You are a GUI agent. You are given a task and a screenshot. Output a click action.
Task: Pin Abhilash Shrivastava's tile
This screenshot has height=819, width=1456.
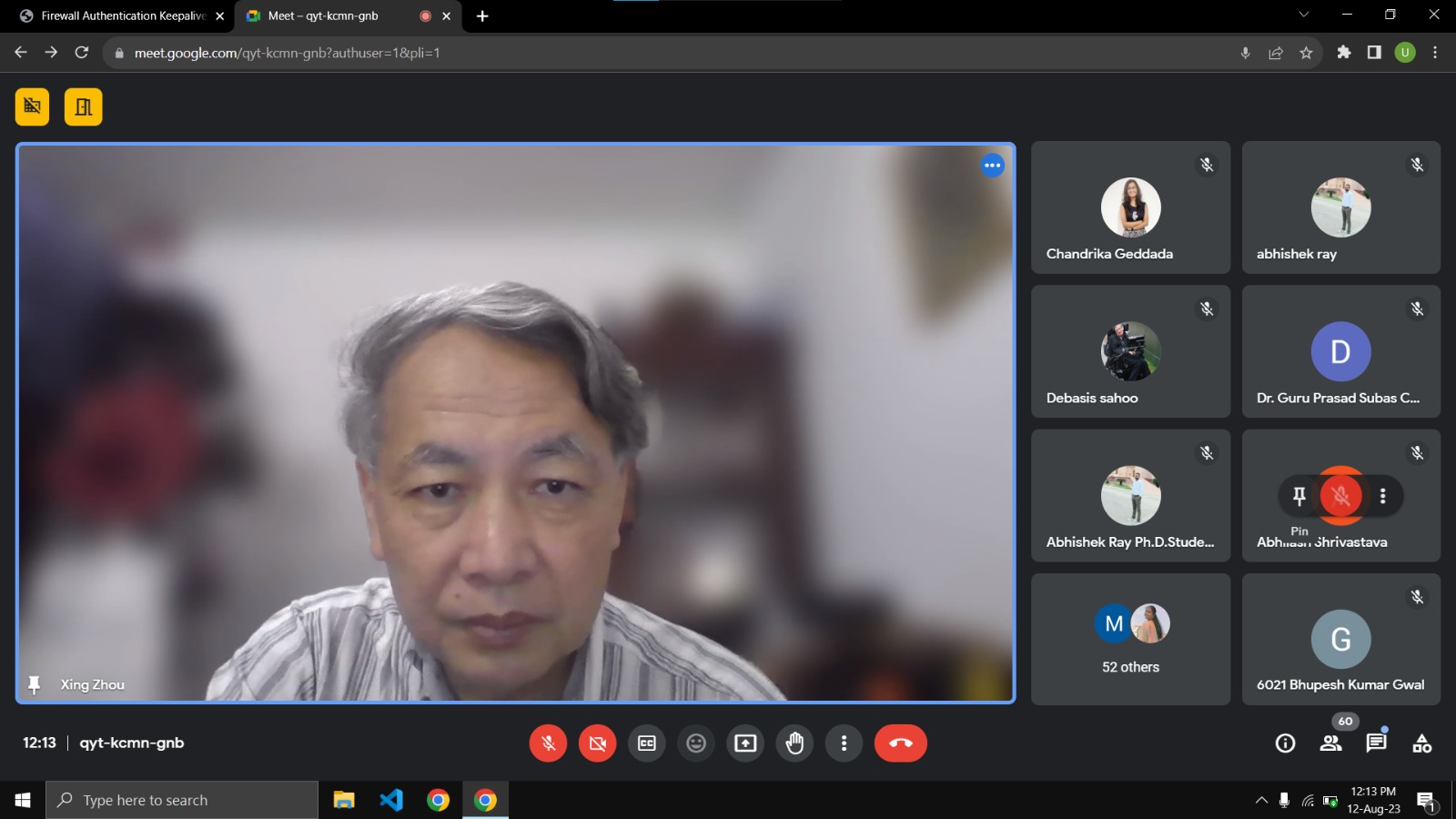(1299, 496)
